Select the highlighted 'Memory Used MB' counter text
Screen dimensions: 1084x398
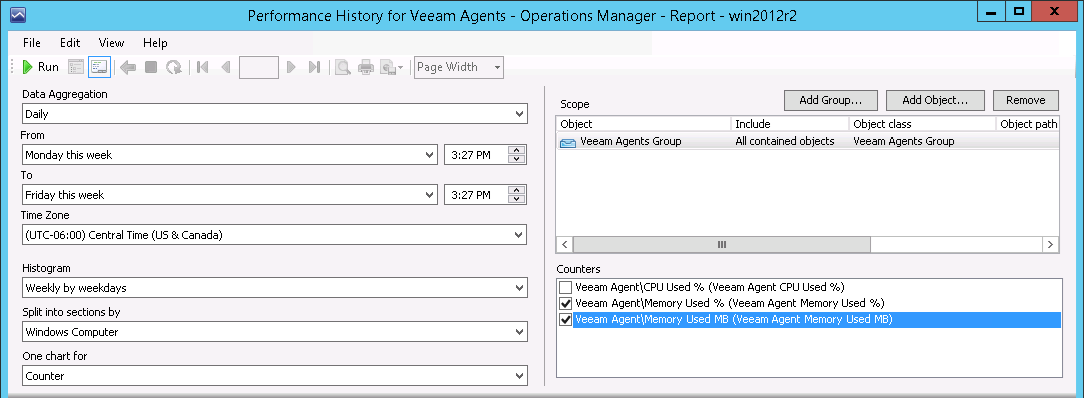(x=734, y=320)
